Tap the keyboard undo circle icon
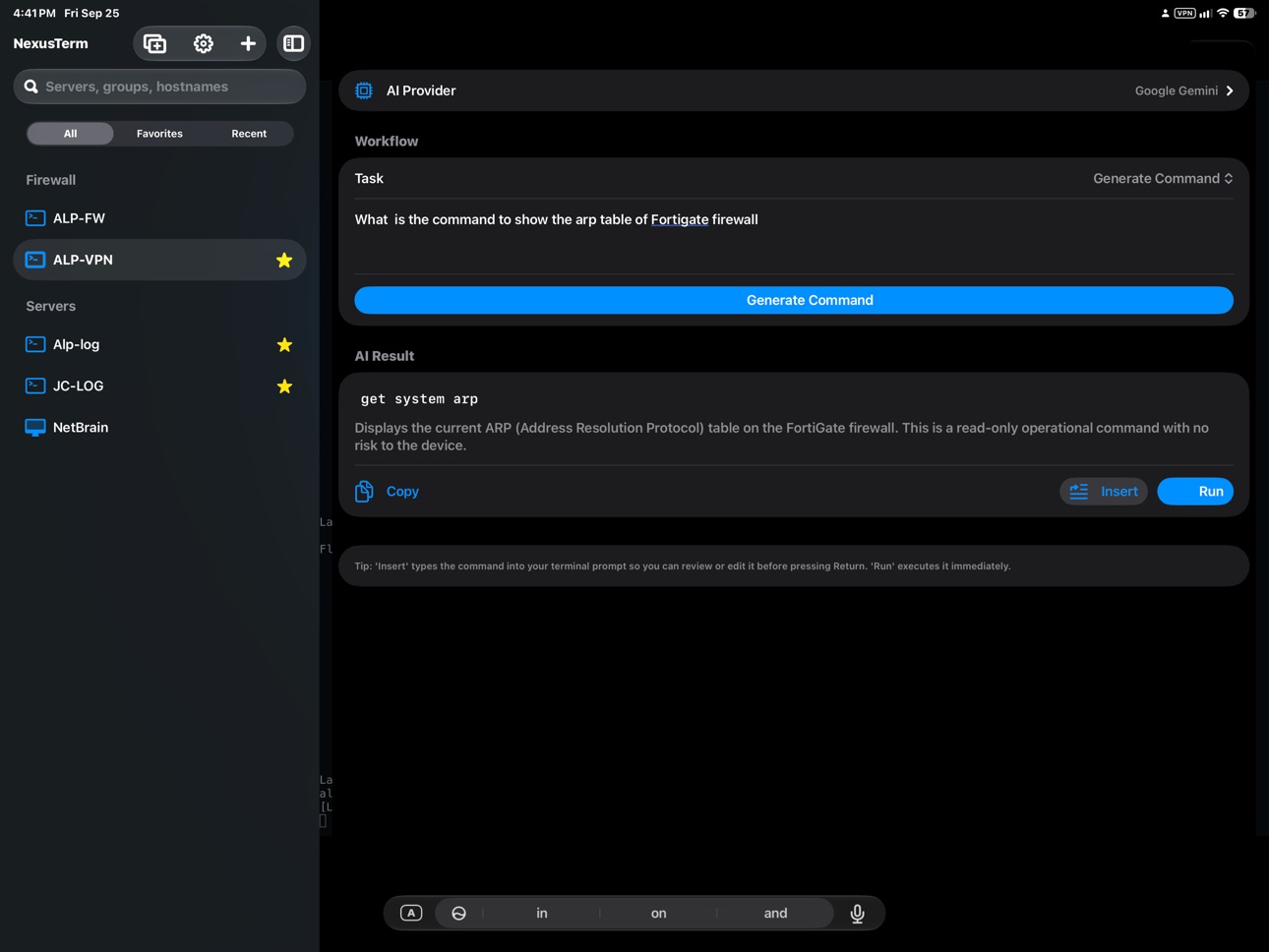The width and height of the screenshot is (1269, 952). [x=458, y=914]
